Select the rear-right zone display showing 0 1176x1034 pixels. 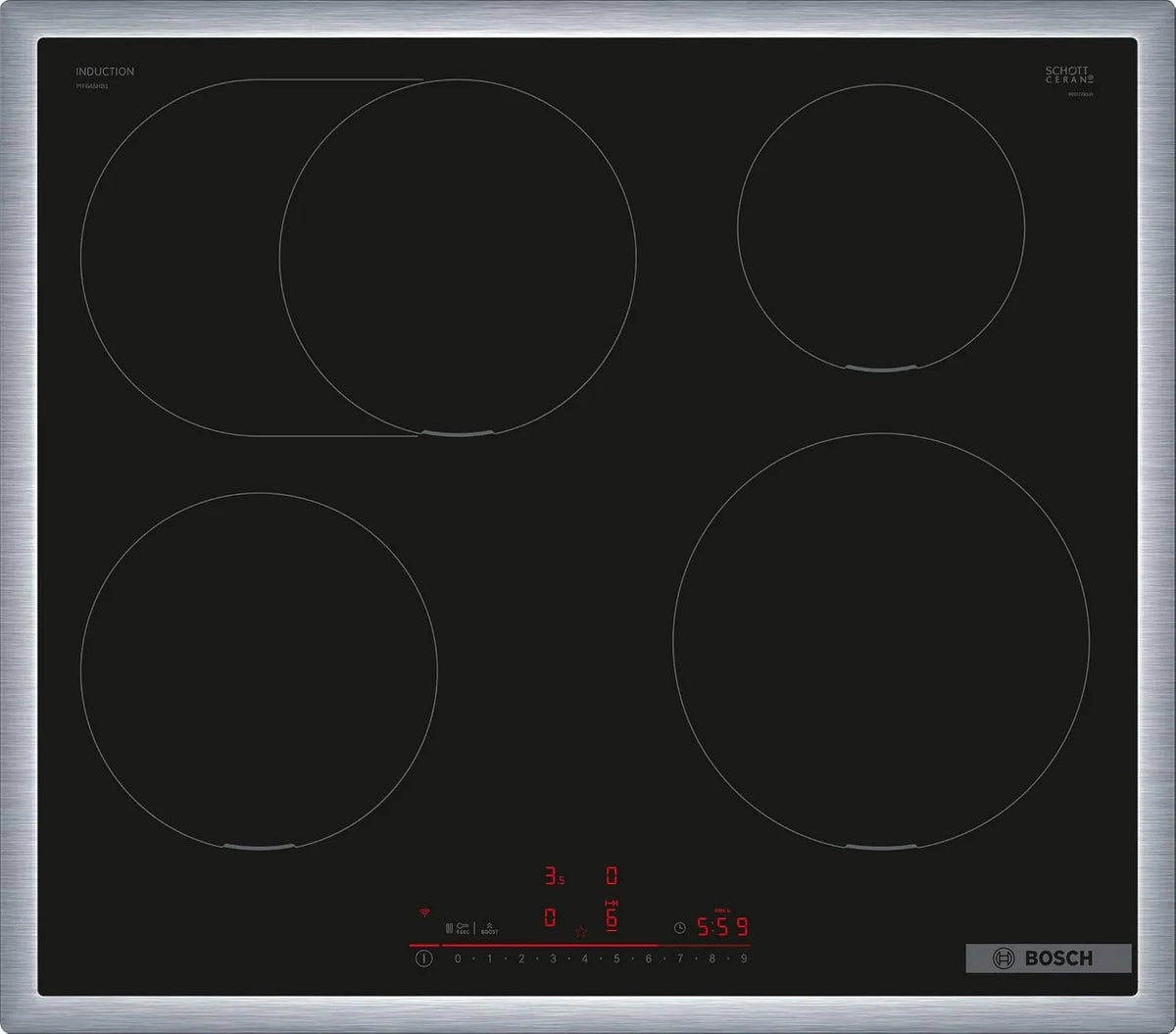[x=612, y=875]
